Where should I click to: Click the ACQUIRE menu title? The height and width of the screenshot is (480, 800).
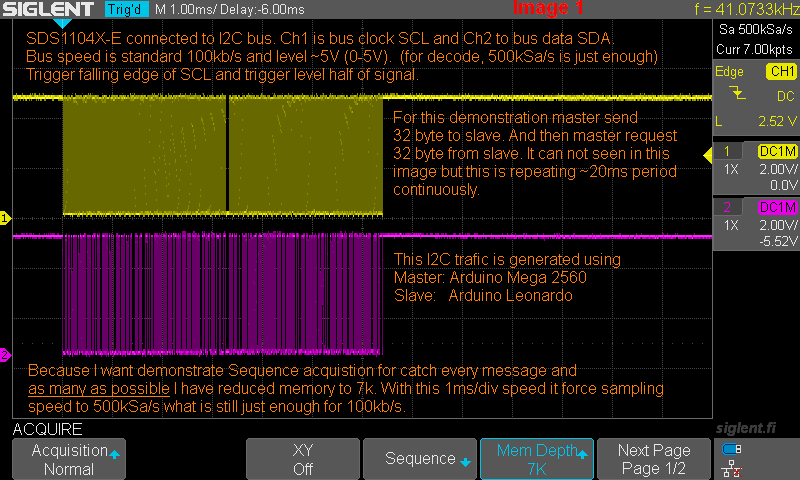47,429
